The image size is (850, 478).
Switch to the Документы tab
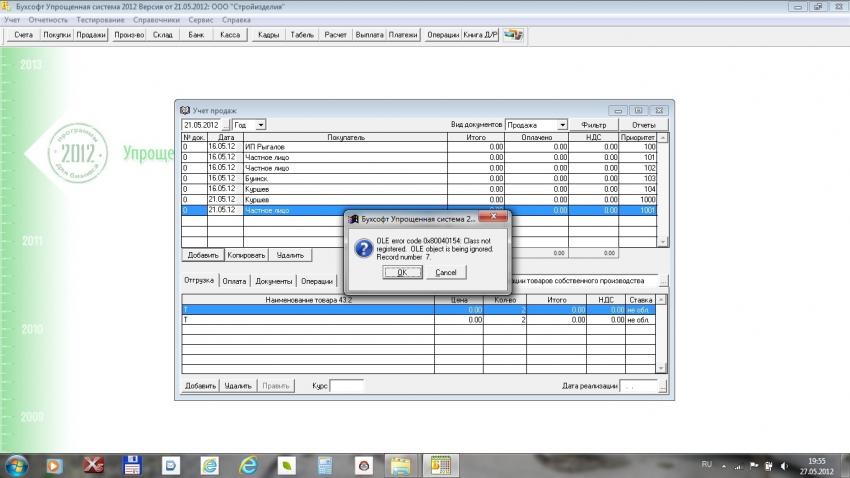[272, 281]
